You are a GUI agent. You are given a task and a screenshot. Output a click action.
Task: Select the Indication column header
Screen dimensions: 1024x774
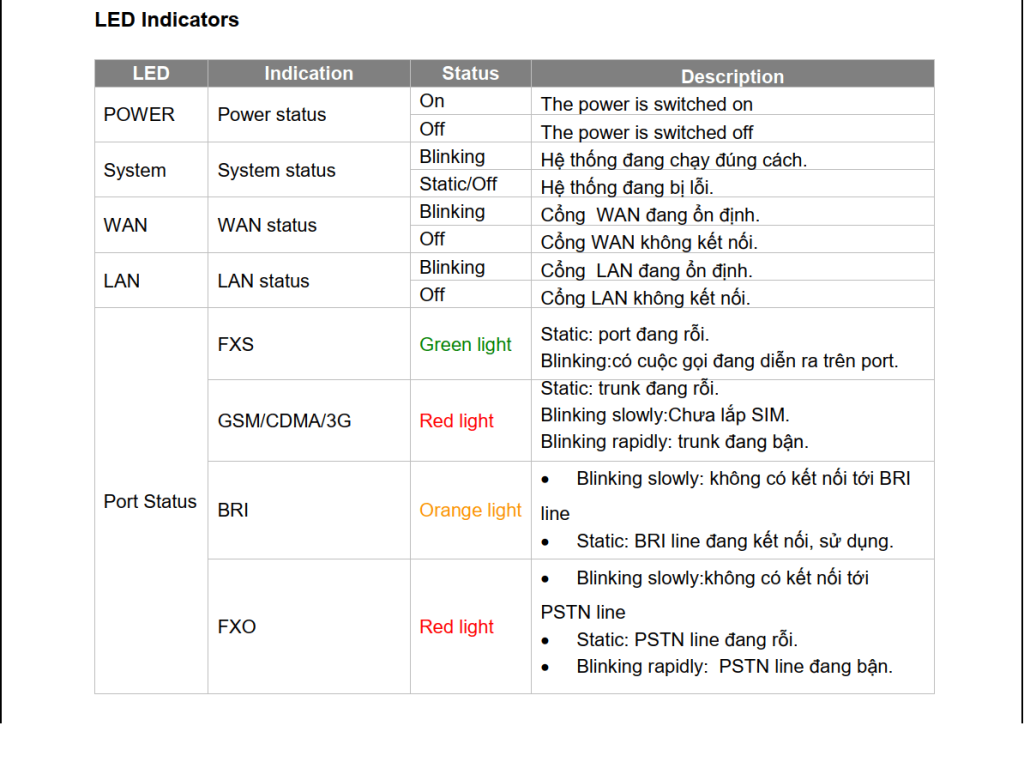pyautogui.click(x=309, y=73)
